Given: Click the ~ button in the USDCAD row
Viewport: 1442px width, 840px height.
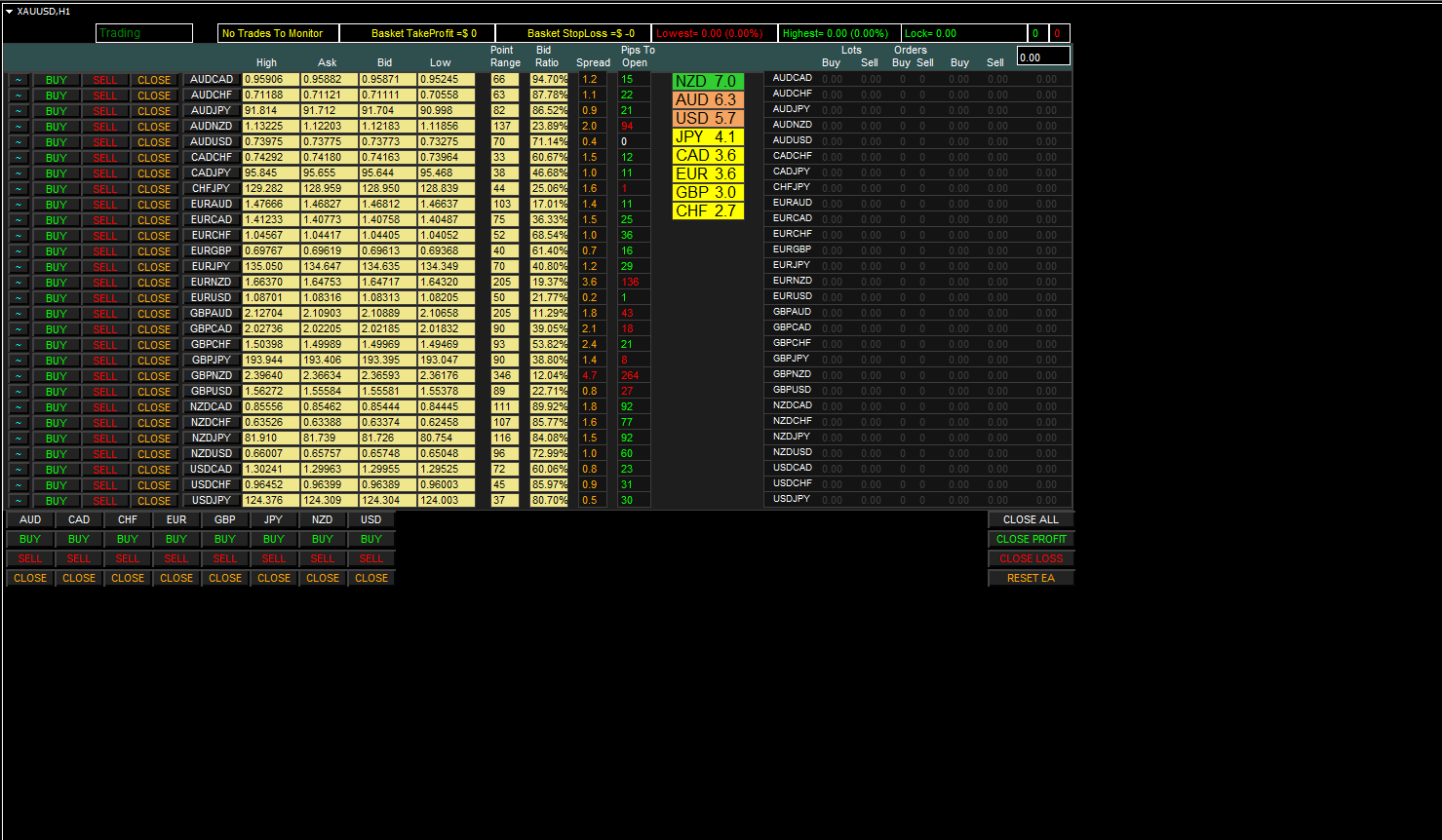Looking at the screenshot, I should point(19,470).
